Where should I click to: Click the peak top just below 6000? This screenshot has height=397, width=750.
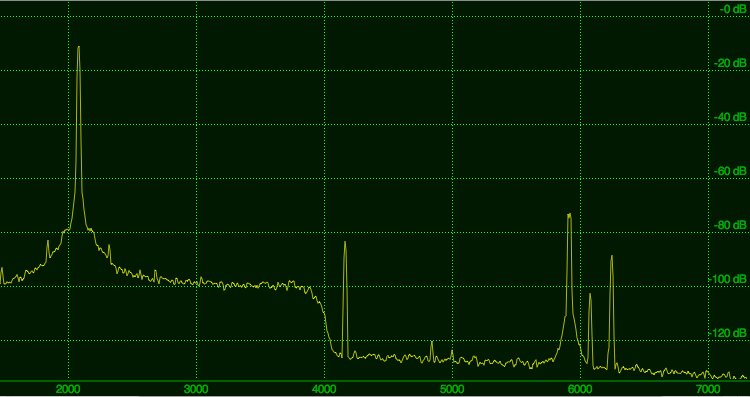(569, 215)
